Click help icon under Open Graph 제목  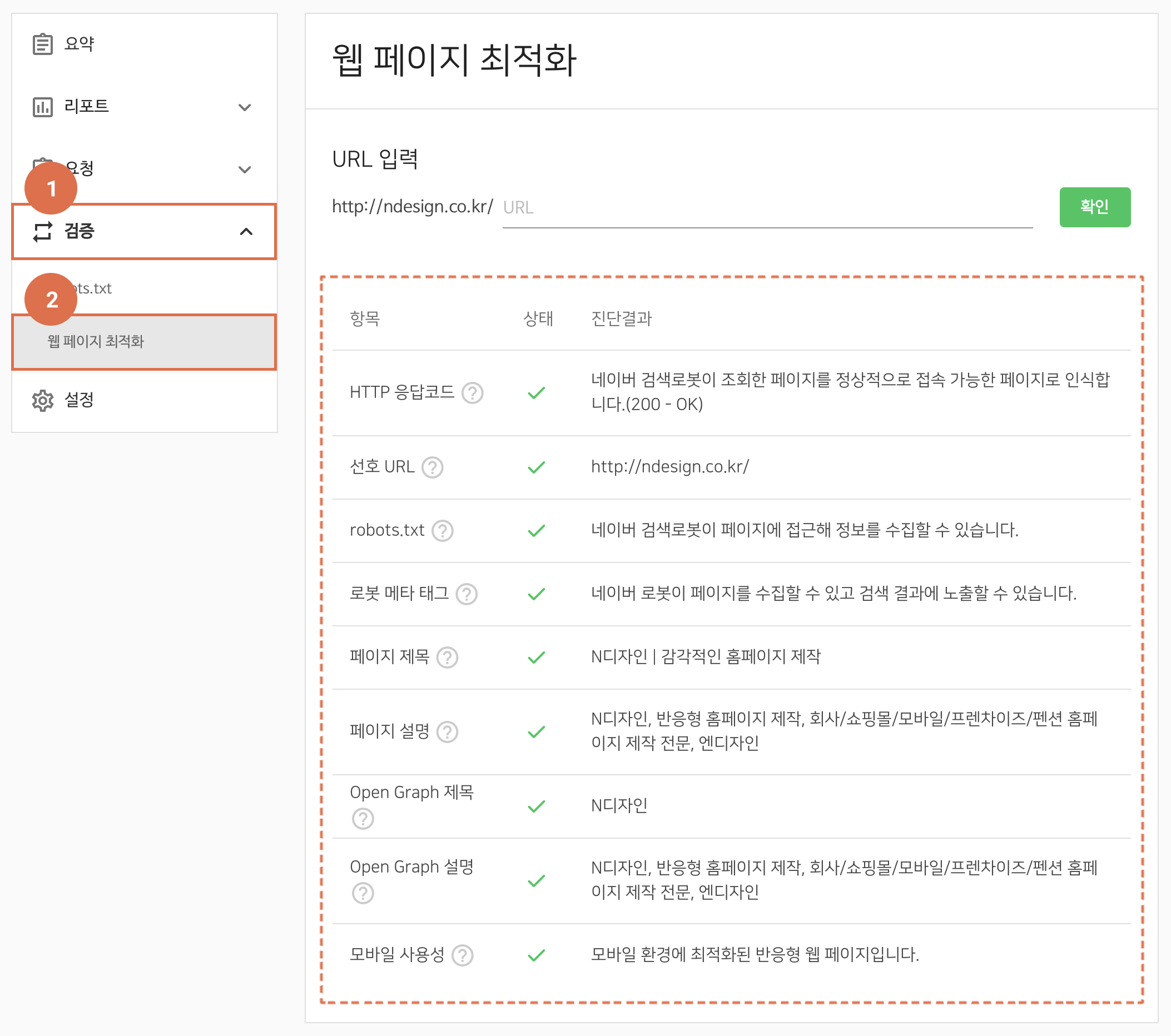coord(363,818)
